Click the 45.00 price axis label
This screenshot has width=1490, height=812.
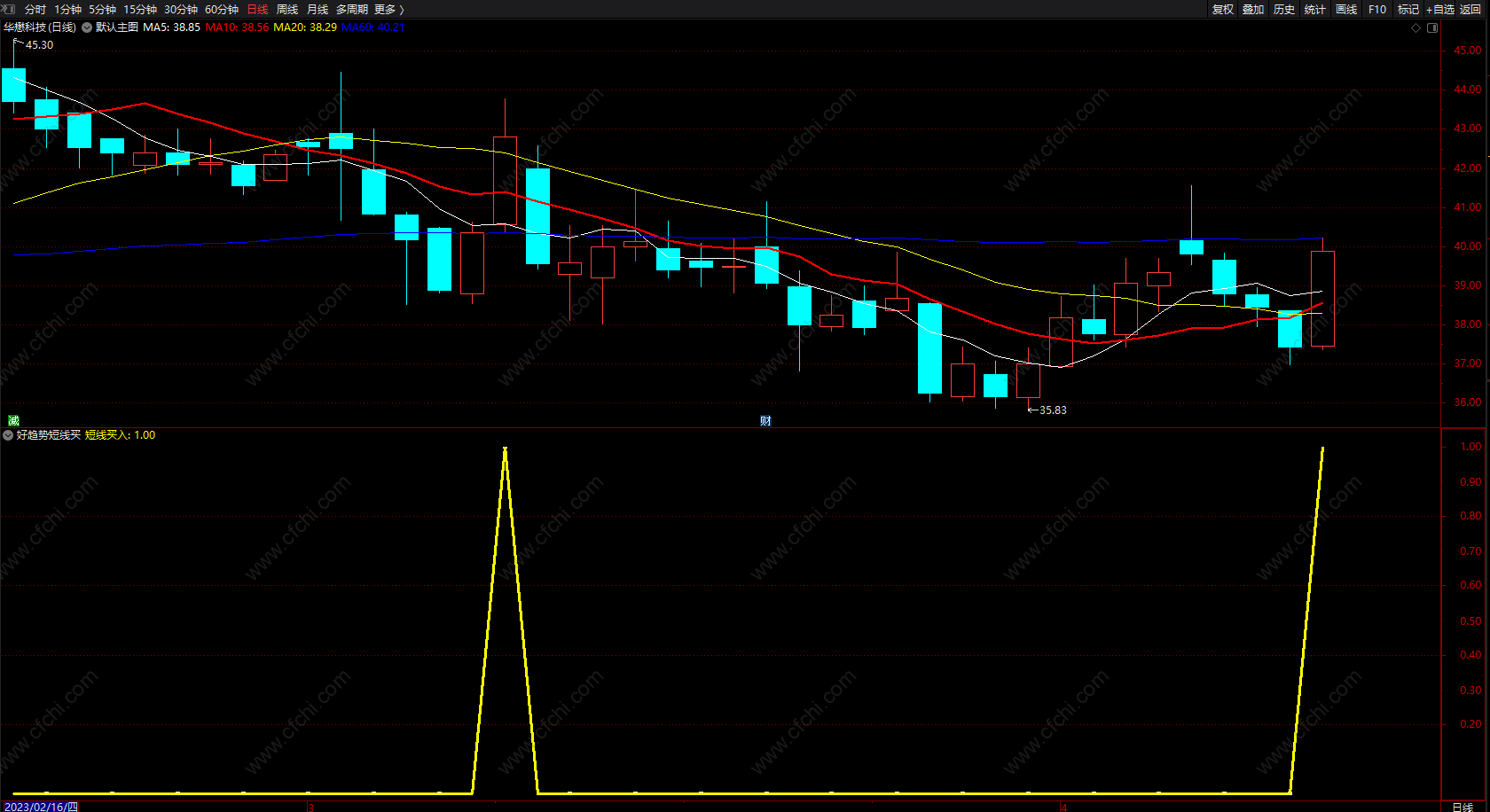click(x=1467, y=51)
